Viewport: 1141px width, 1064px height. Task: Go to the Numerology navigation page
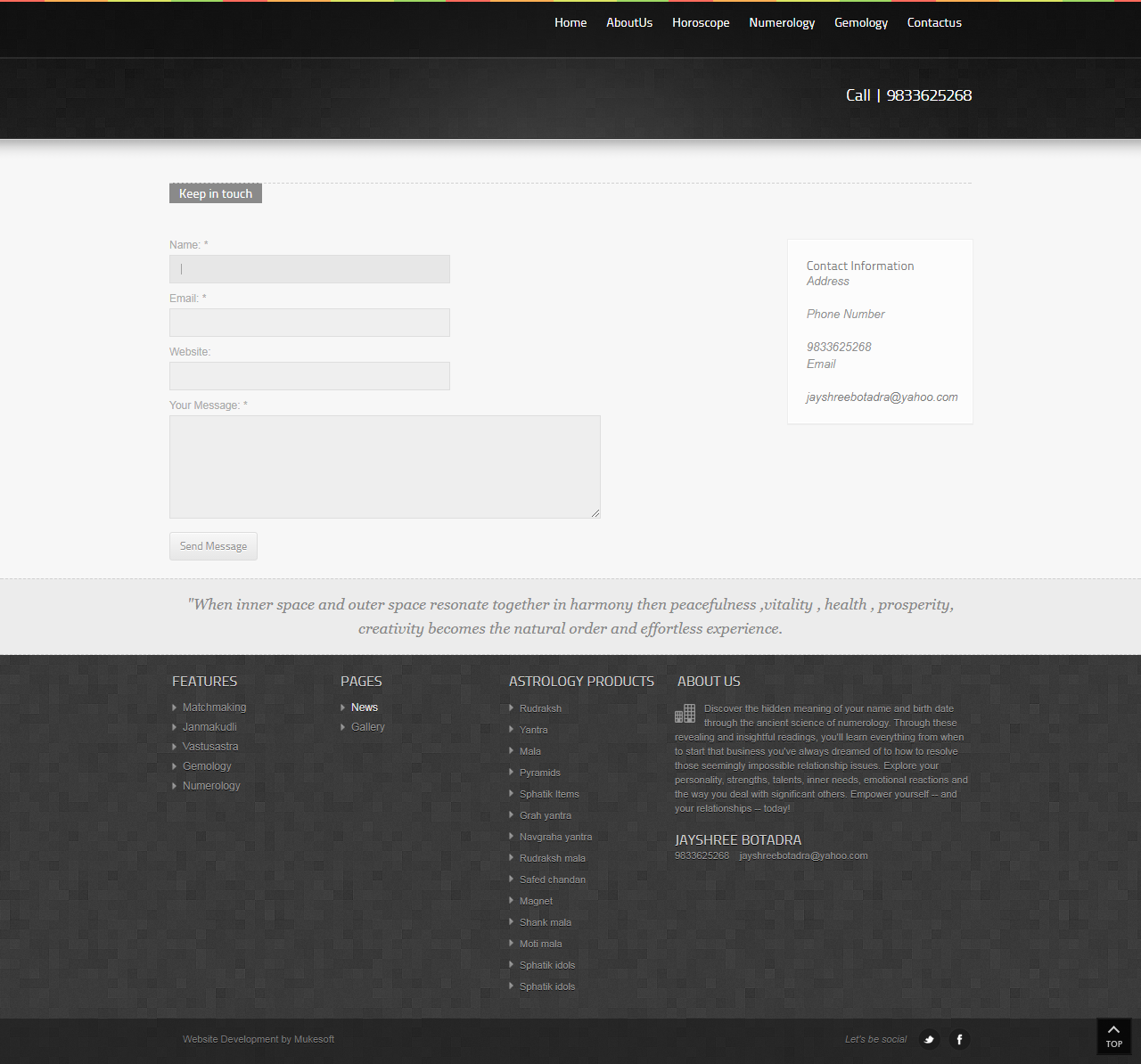(782, 23)
